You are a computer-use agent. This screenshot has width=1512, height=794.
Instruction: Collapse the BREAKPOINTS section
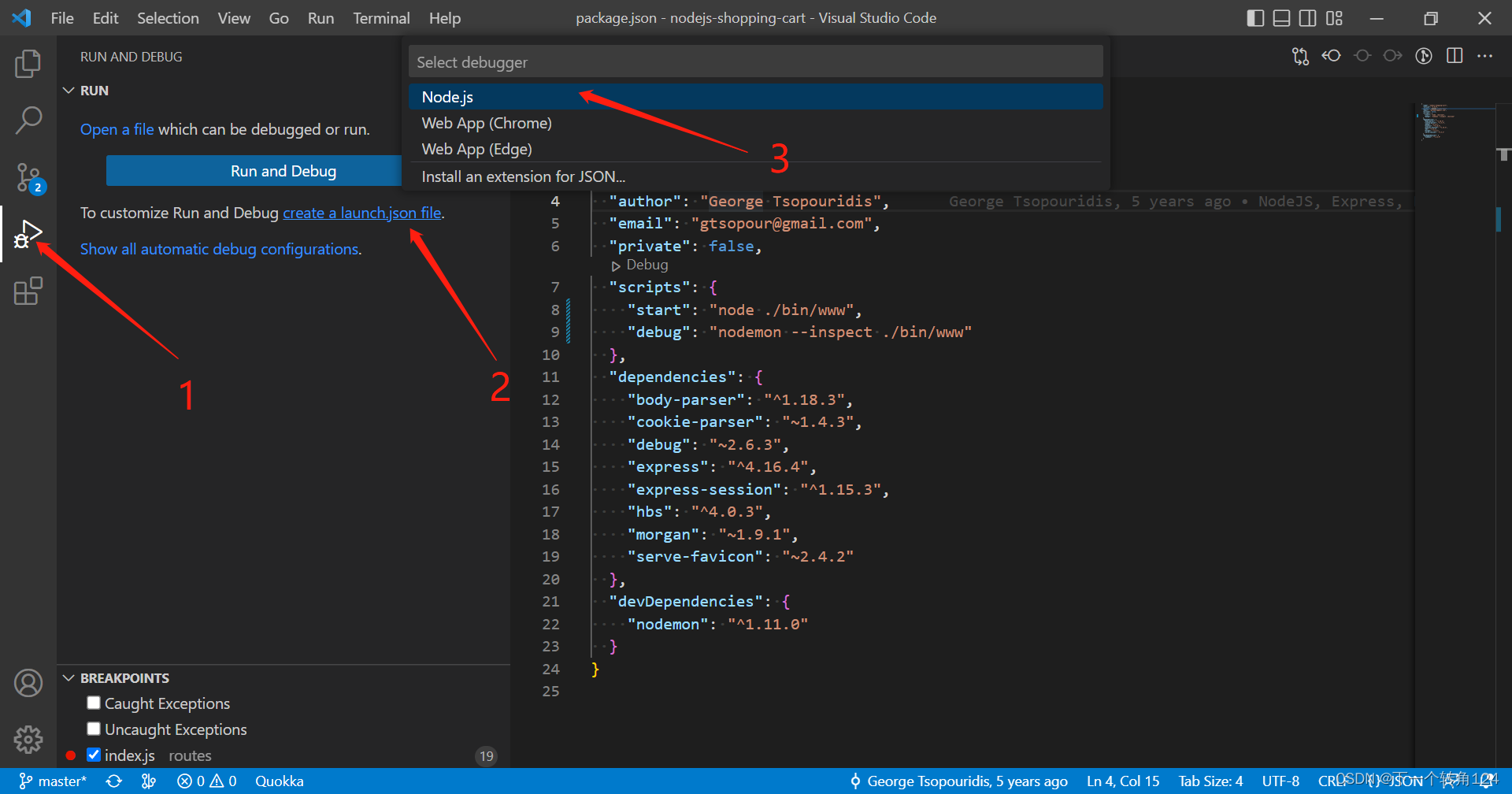[x=69, y=678]
